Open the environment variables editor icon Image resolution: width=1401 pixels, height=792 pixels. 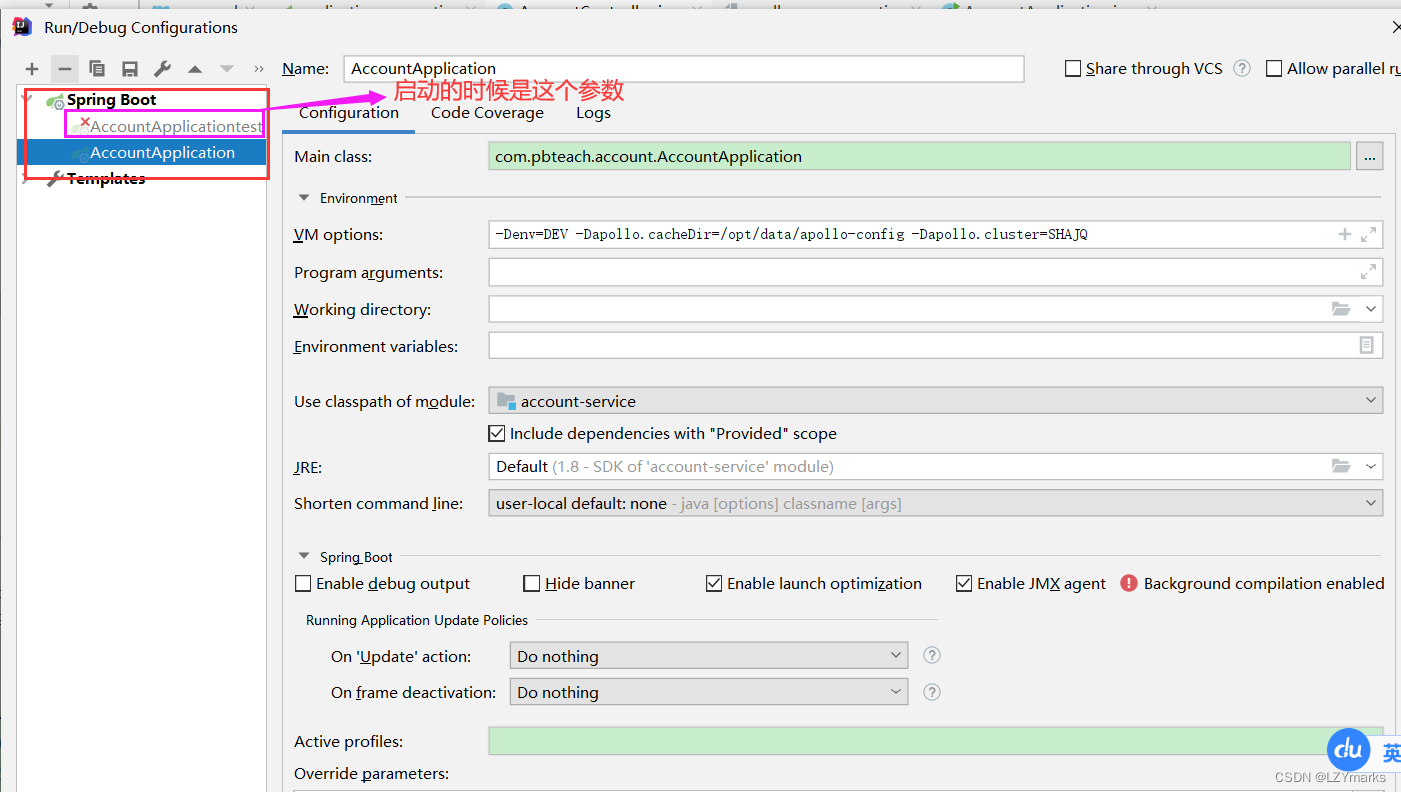(x=1367, y=345)
